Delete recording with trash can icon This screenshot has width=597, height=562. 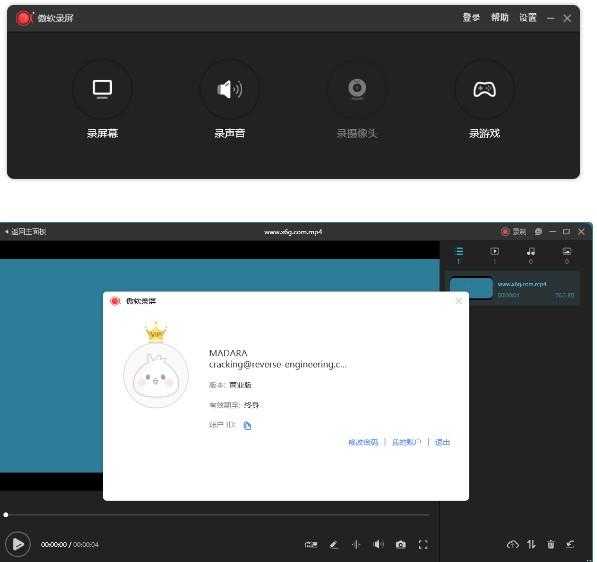tap(551, 544)
